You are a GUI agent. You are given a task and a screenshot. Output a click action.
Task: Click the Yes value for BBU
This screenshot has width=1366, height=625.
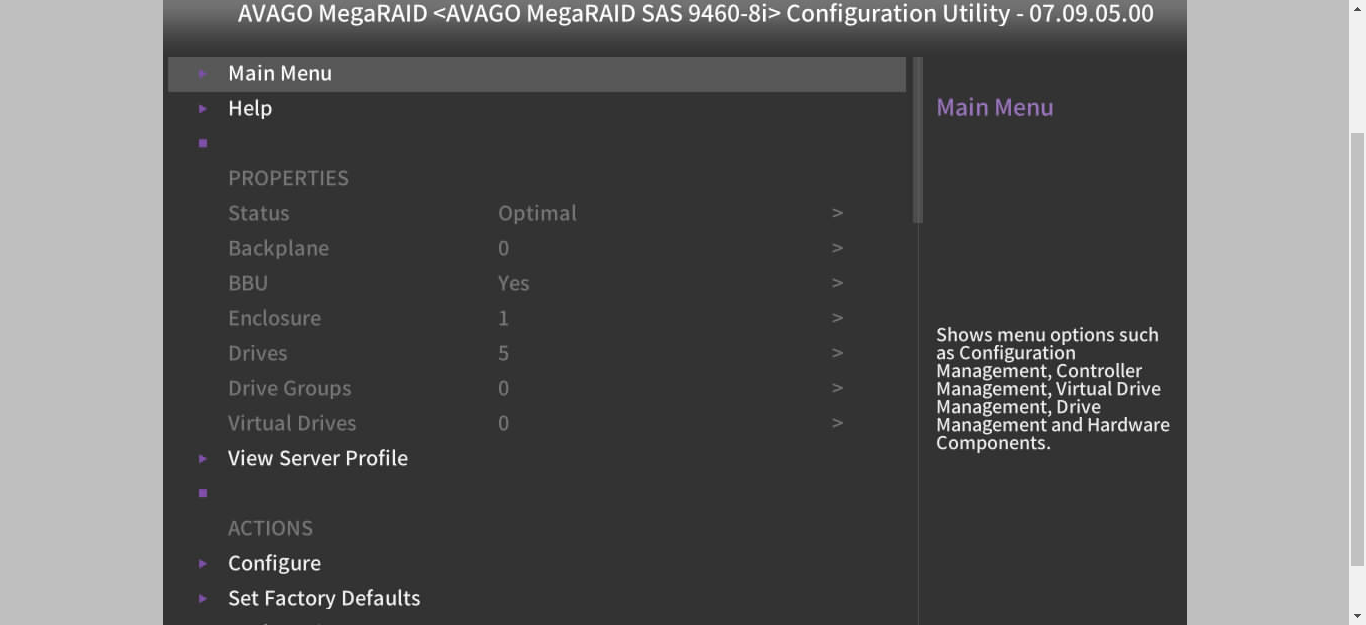(514, 283)
